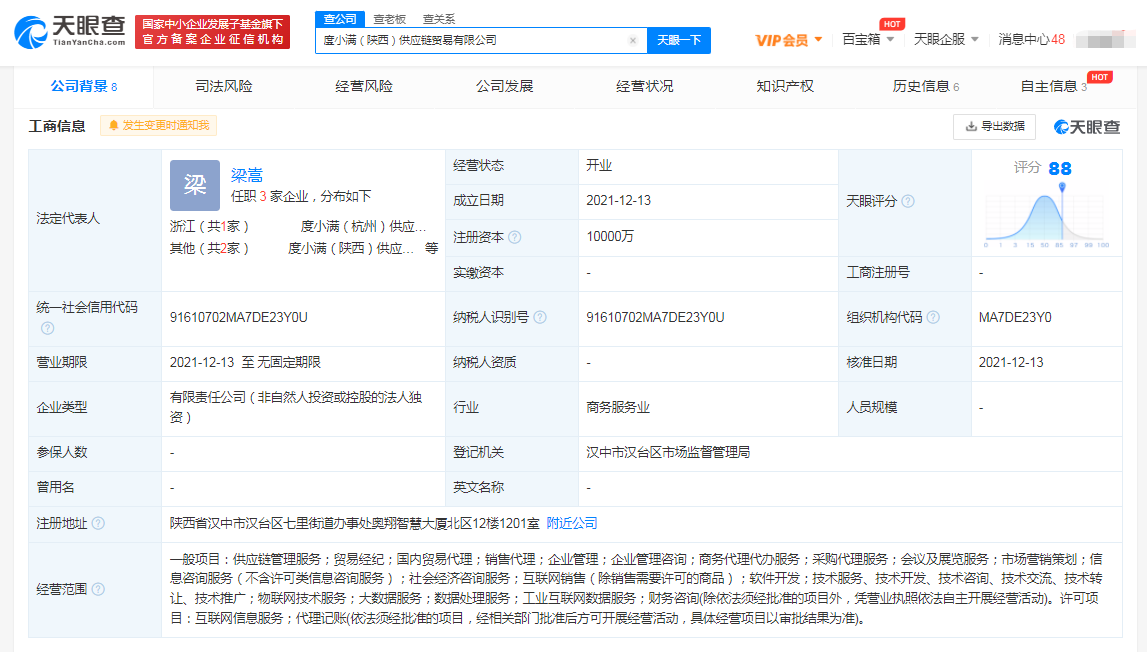Click the help icon beside 经营范围
1147x652 pixels.
(x=98, y=589)
